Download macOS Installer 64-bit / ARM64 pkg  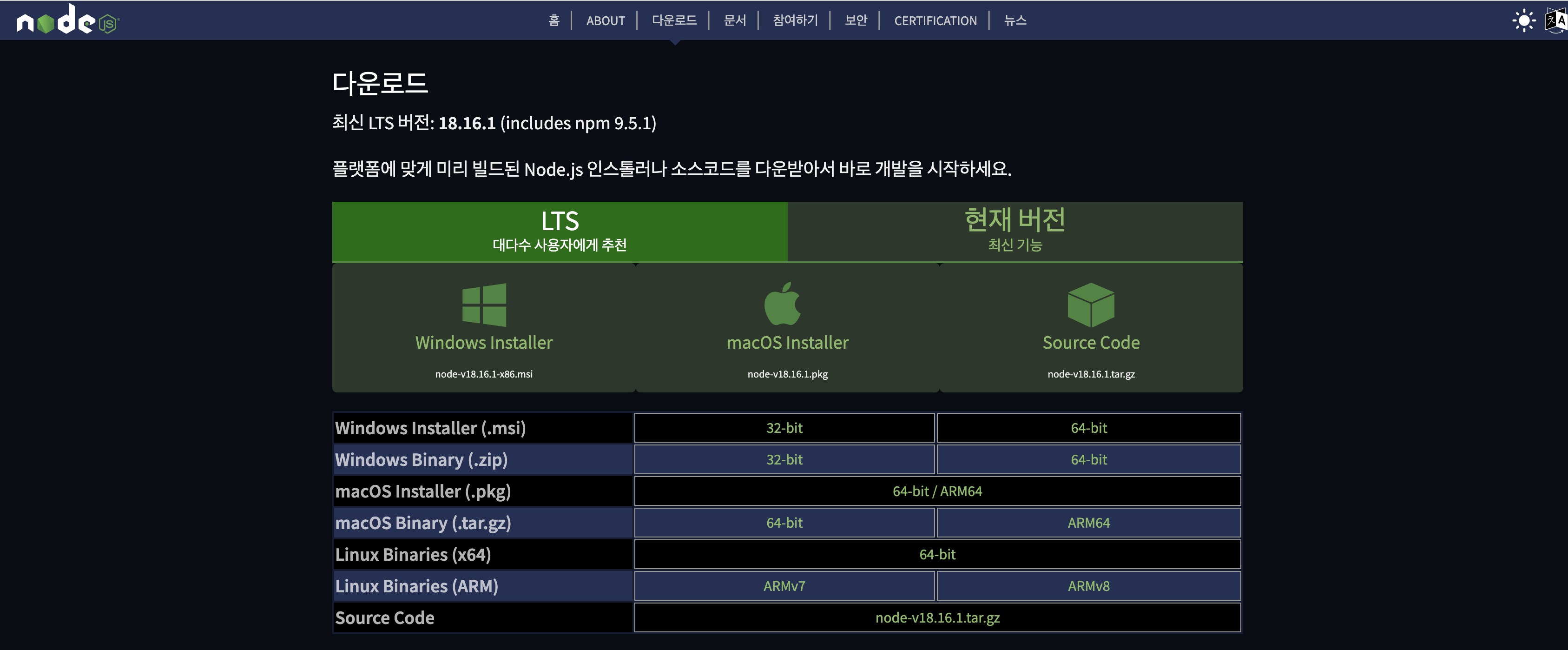click(x=937, y=491)
